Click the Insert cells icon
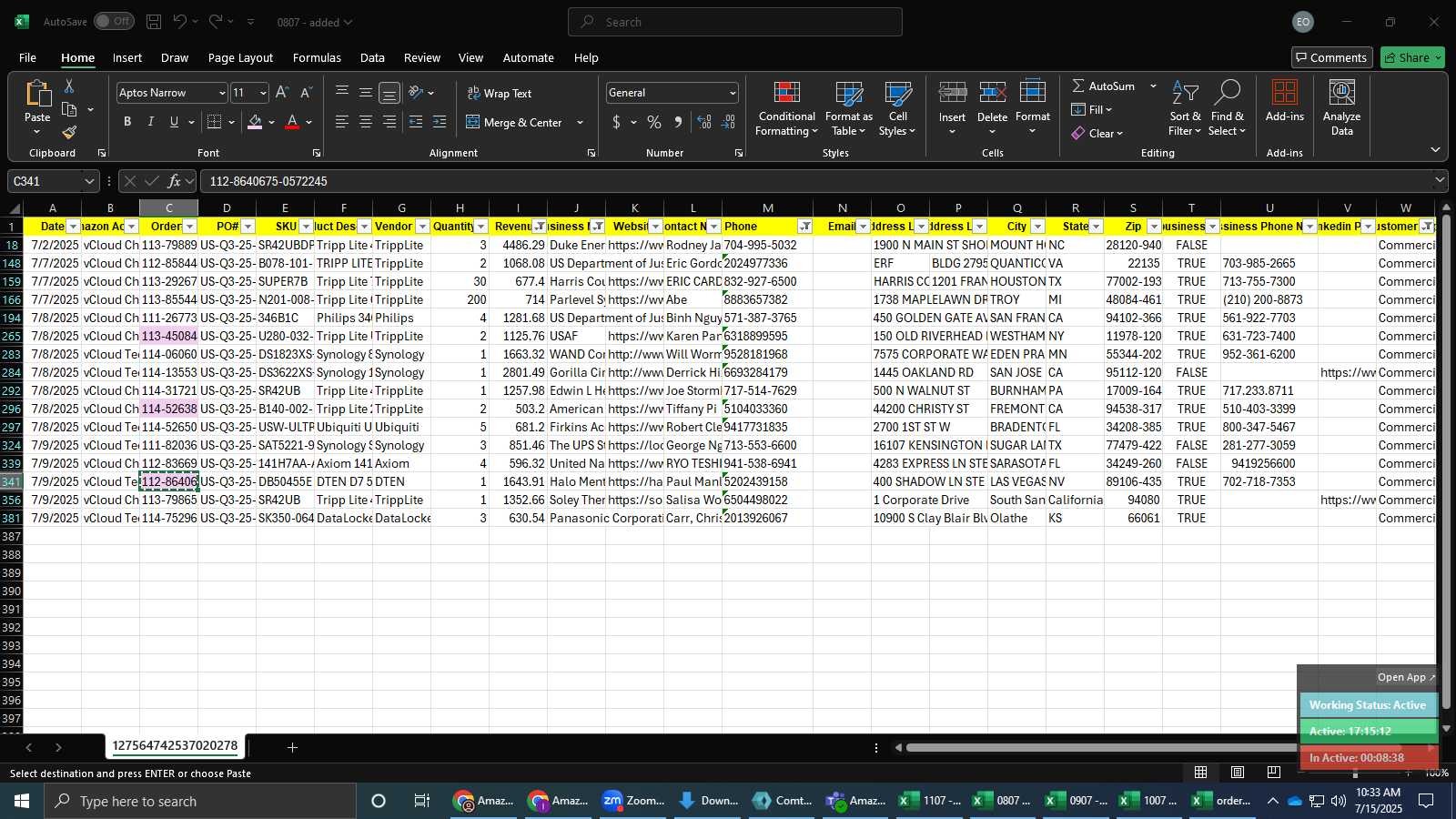Screen dimensions: 1456x819 (952, 93)
